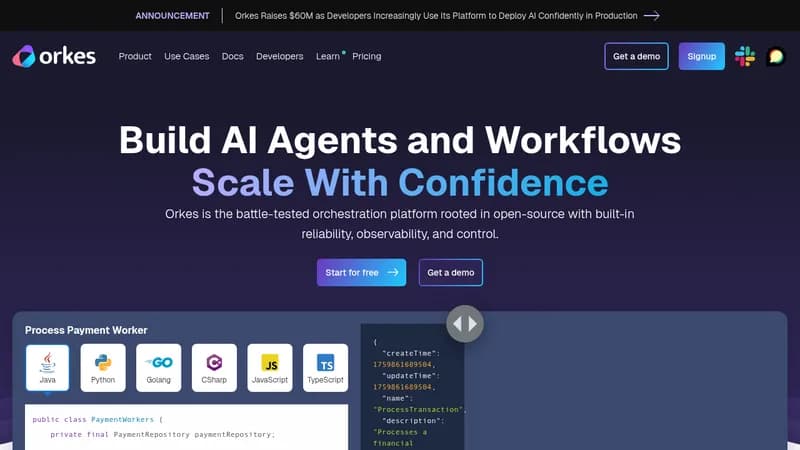This screenshot has width=800, height=450.
Task: Select the Java language tab
Action: pos(47,368)
